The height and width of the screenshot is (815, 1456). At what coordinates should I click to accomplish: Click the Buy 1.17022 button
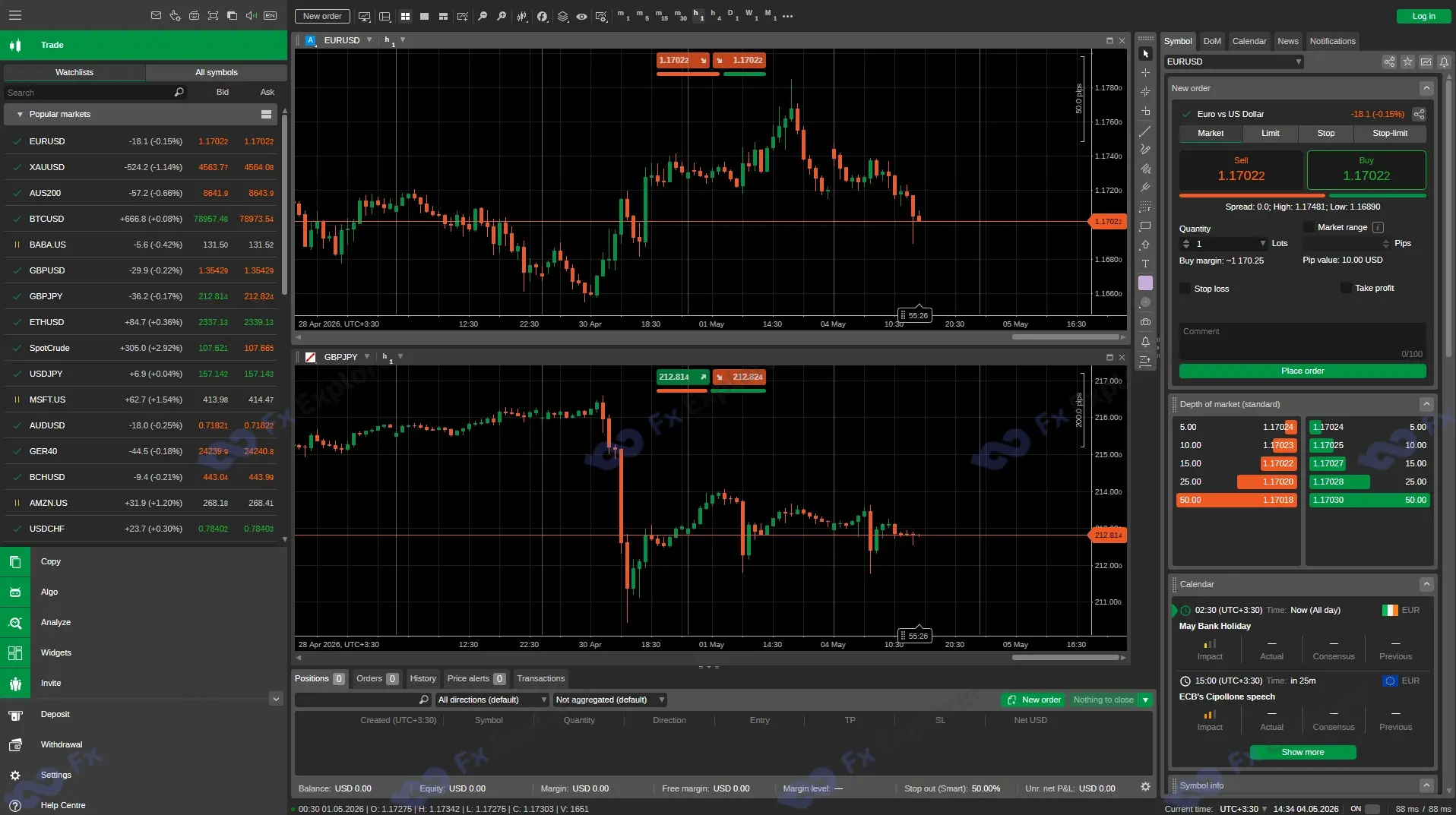pyautogui.click(x=1366, y=169)
